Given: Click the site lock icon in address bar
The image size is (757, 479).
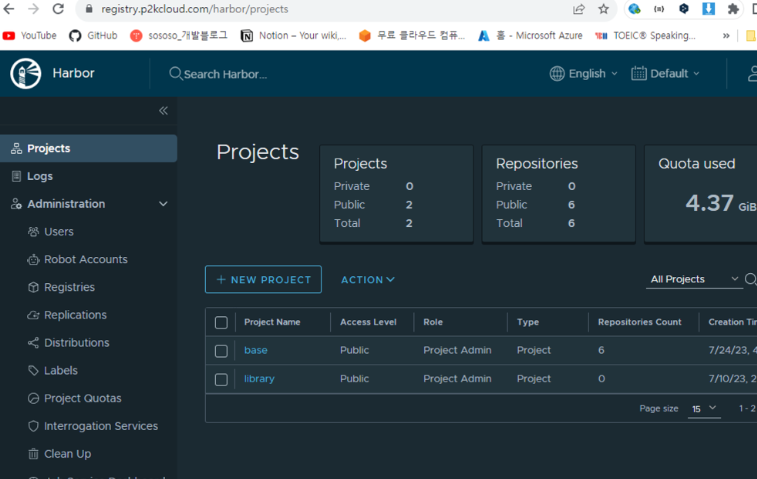Looking at the screenshot, I should coord(89,9).
